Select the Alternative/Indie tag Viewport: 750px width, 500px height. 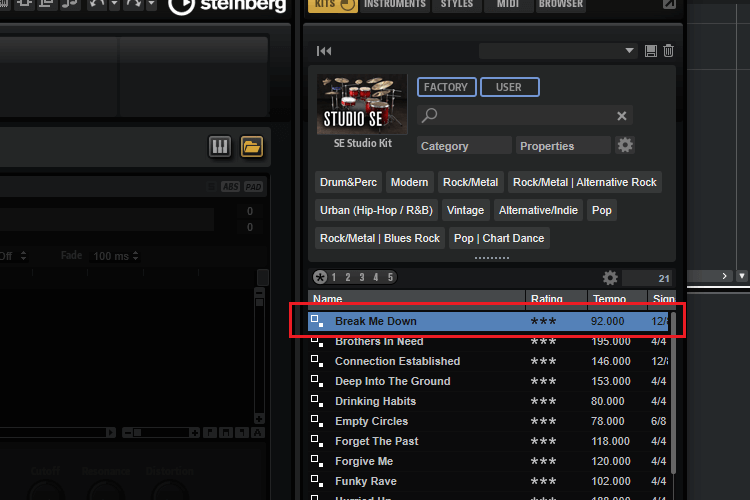click(x=538, y=210)
